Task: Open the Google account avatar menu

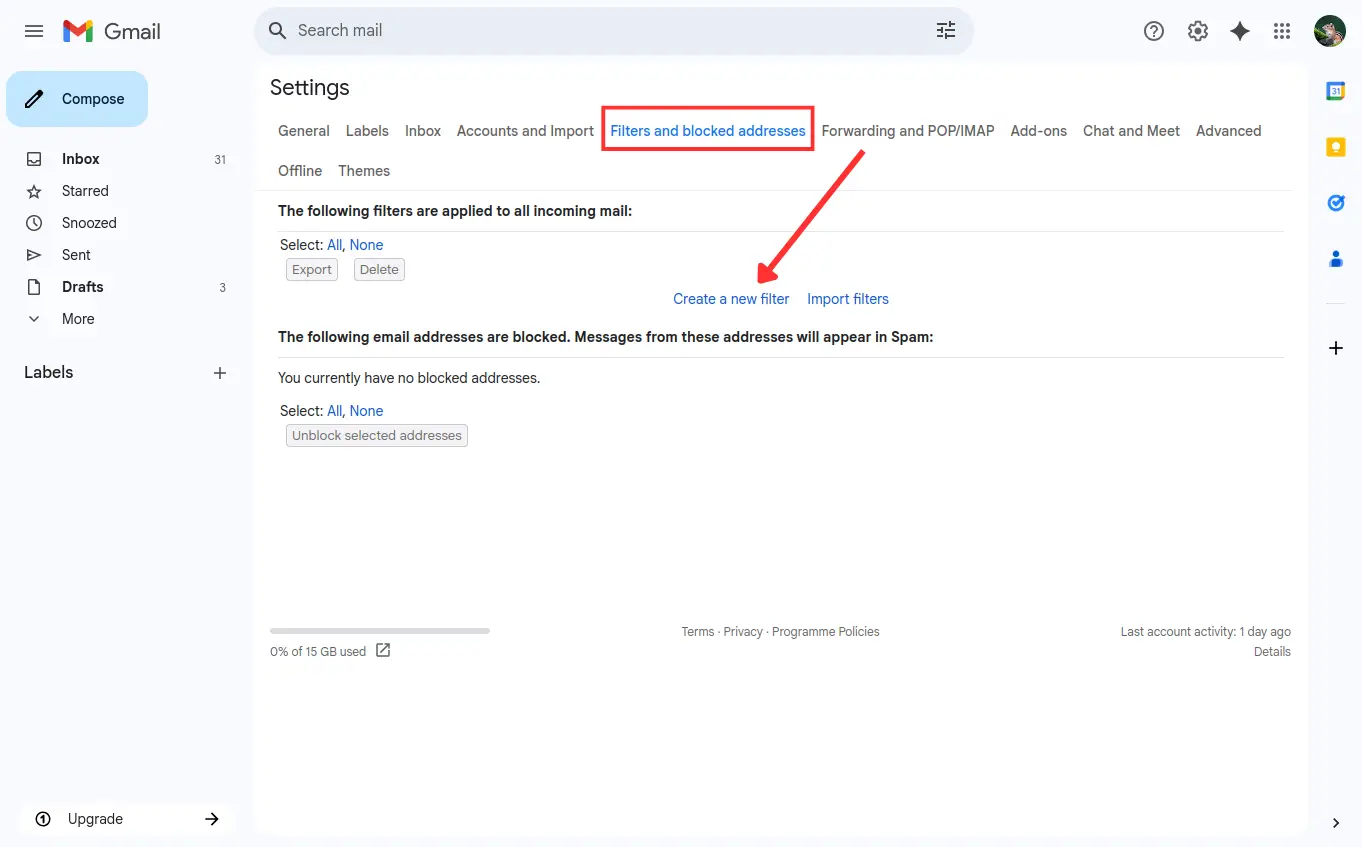Action: pyautogui.click(x=1329, y=31)
